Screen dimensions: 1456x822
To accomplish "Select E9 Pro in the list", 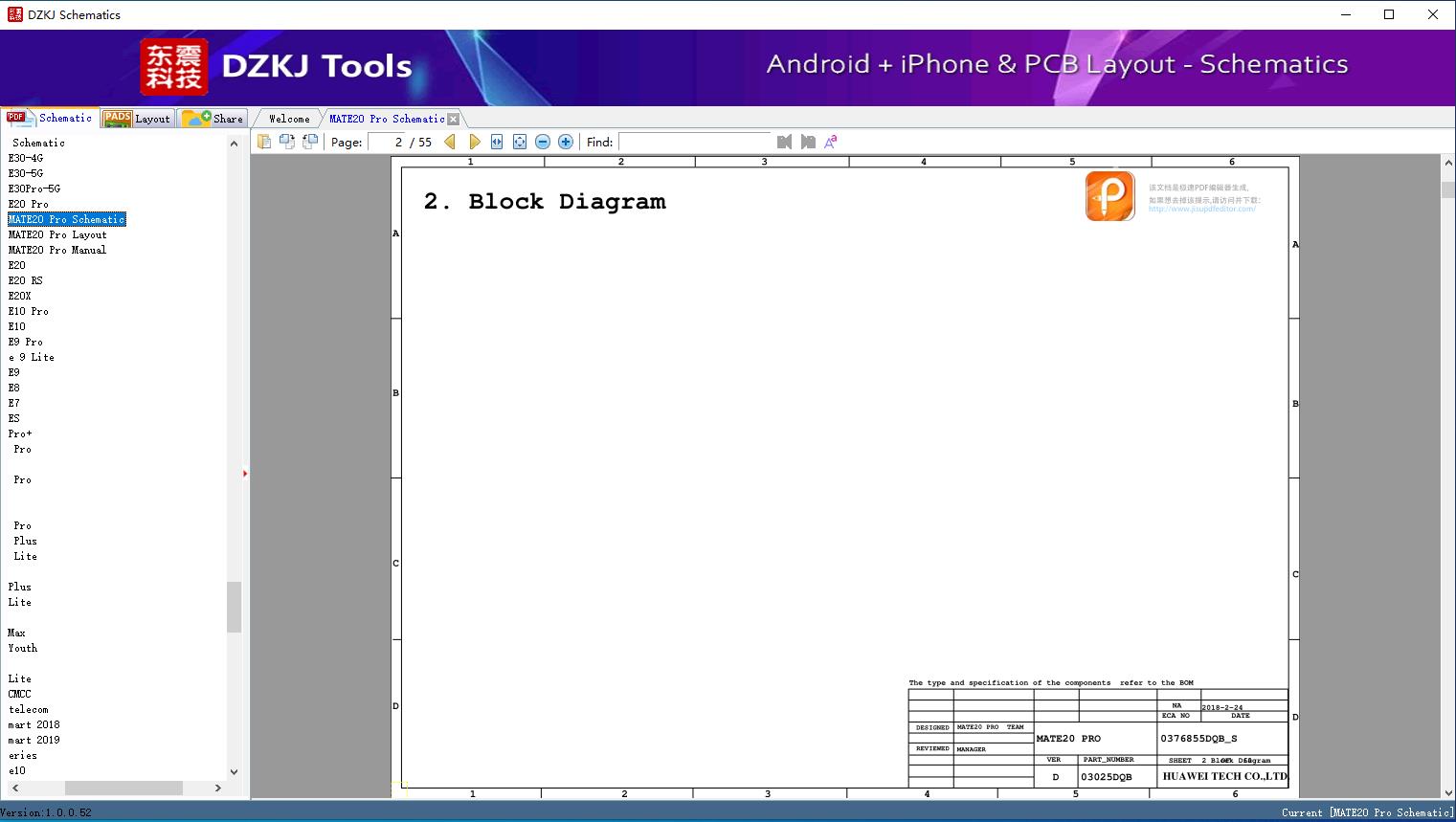I will pyautogui.click(x=26, y=342).
